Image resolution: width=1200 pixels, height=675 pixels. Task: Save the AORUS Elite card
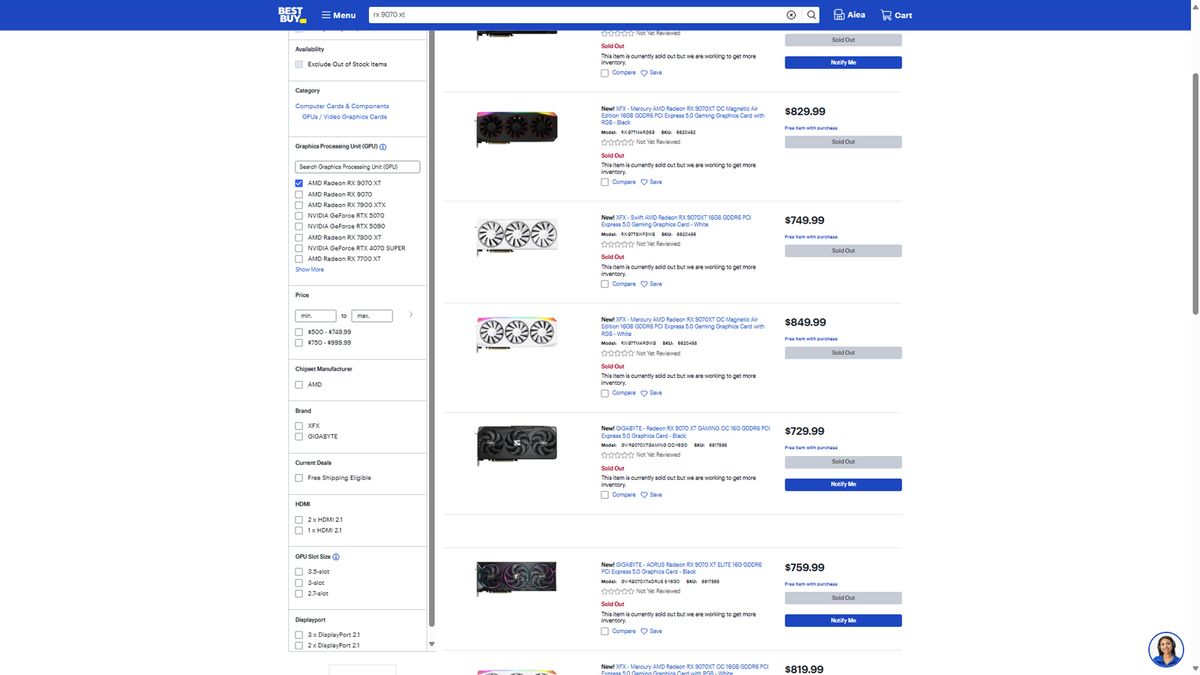[651, 631]
